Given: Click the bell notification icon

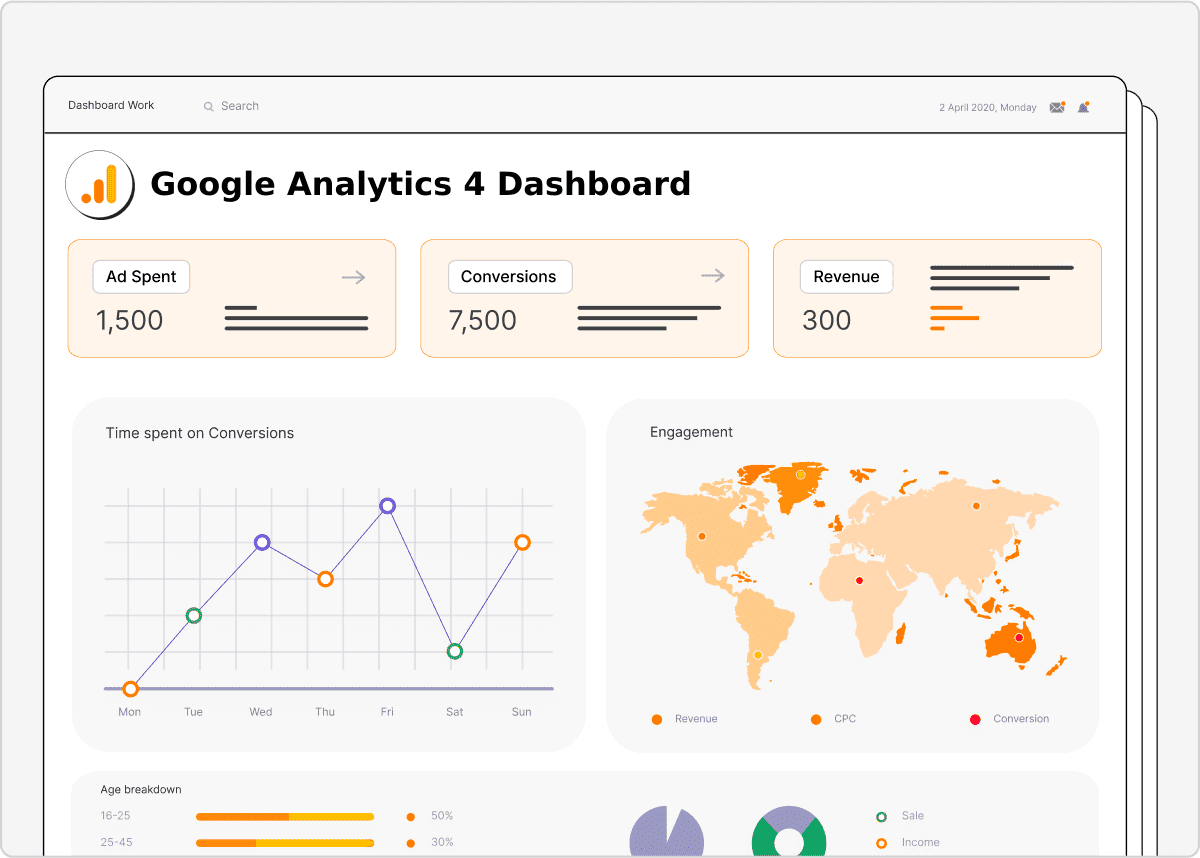Looking at the screenshot, I should (1083, 106).
